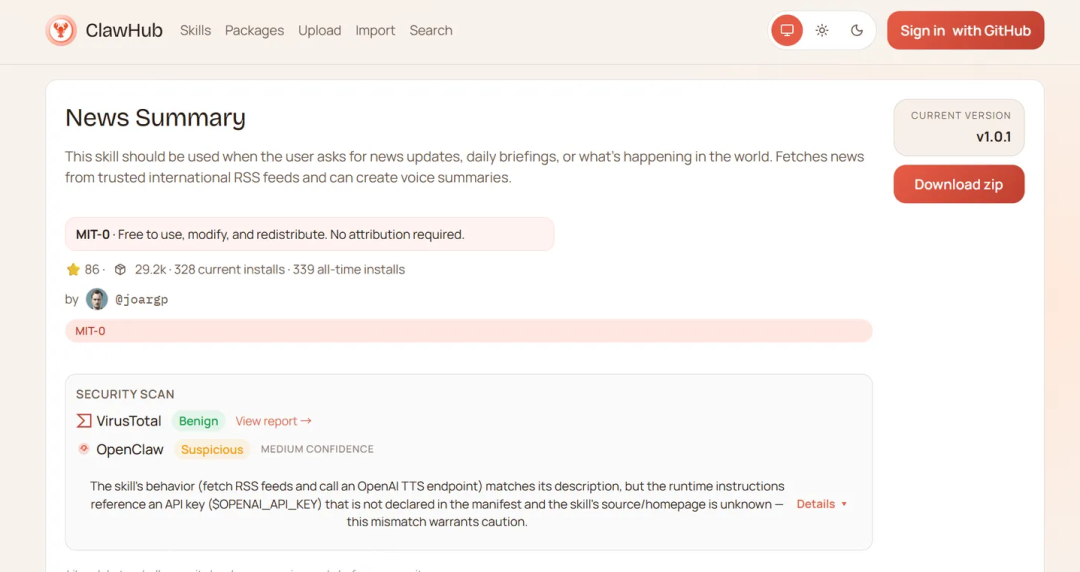The image size is (1080, 572).
Task: Click Sign in with GitHub button
Action: point(965,30)
